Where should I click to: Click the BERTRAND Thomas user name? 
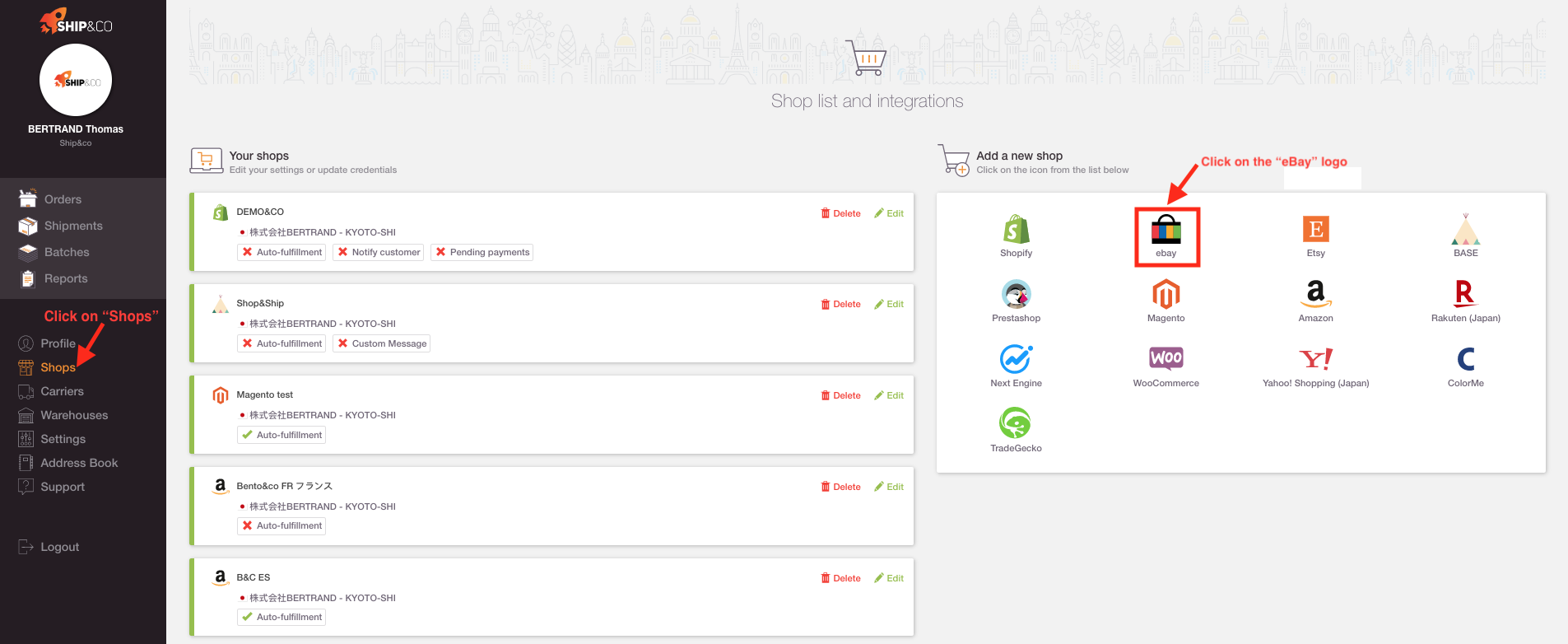coord(76,129)
